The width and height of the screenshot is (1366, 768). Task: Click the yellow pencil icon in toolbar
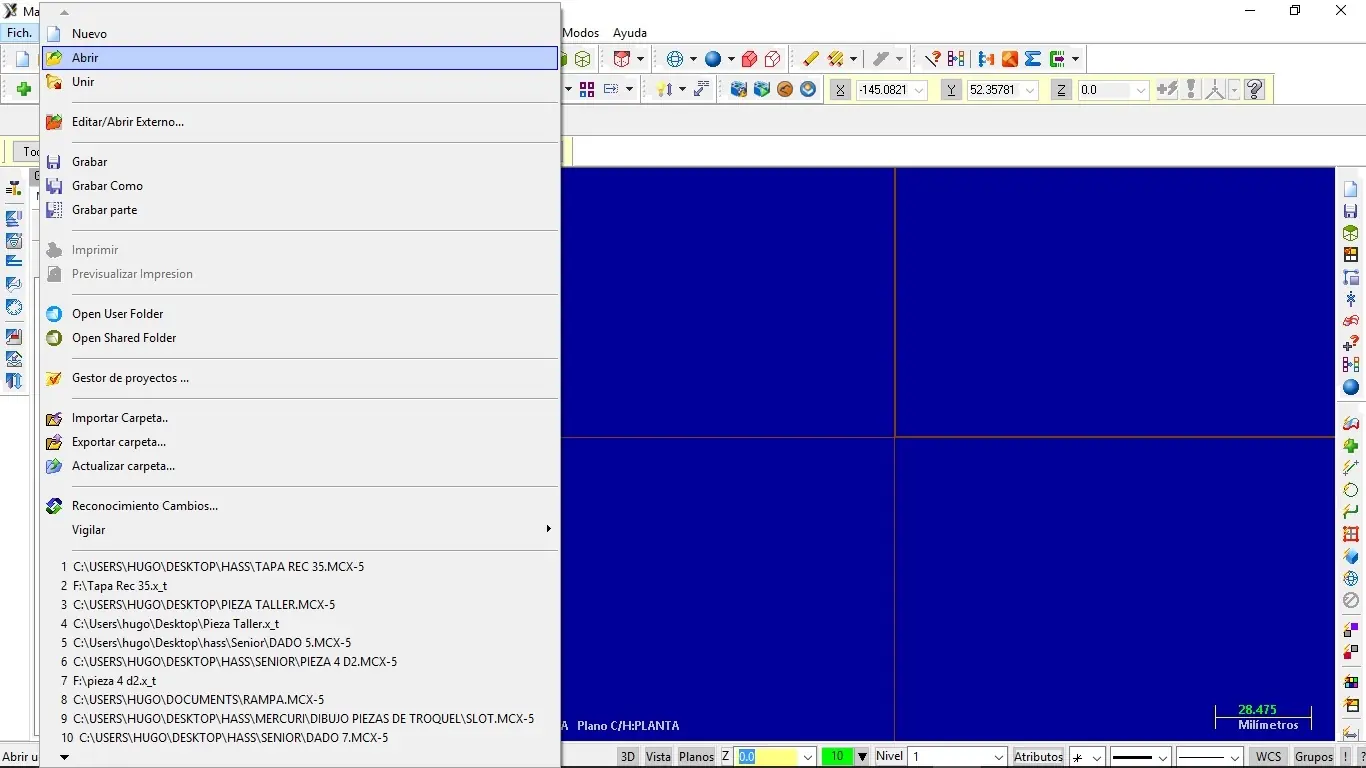[811, 59]
